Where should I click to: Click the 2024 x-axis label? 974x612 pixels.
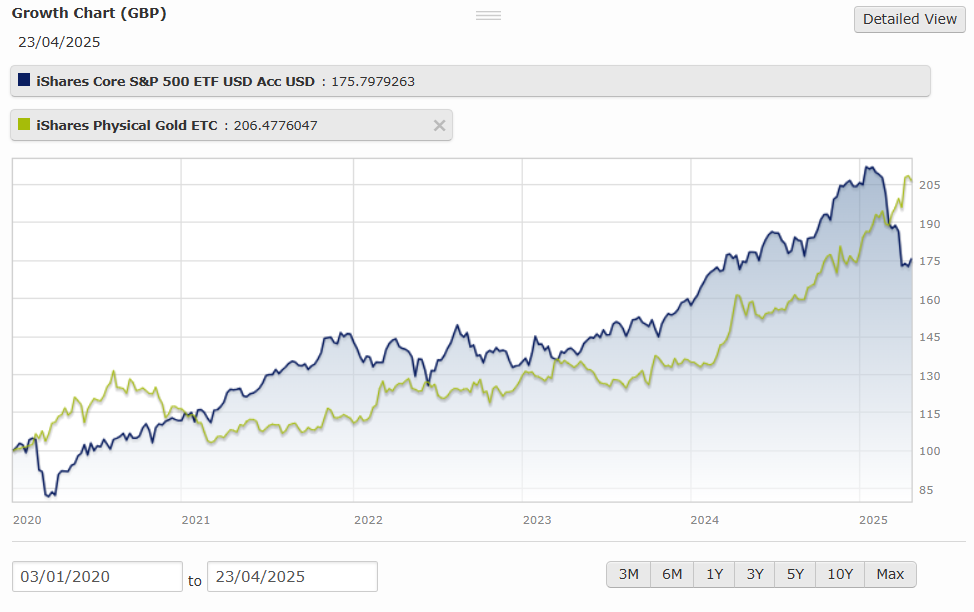[x=704, y=520]
